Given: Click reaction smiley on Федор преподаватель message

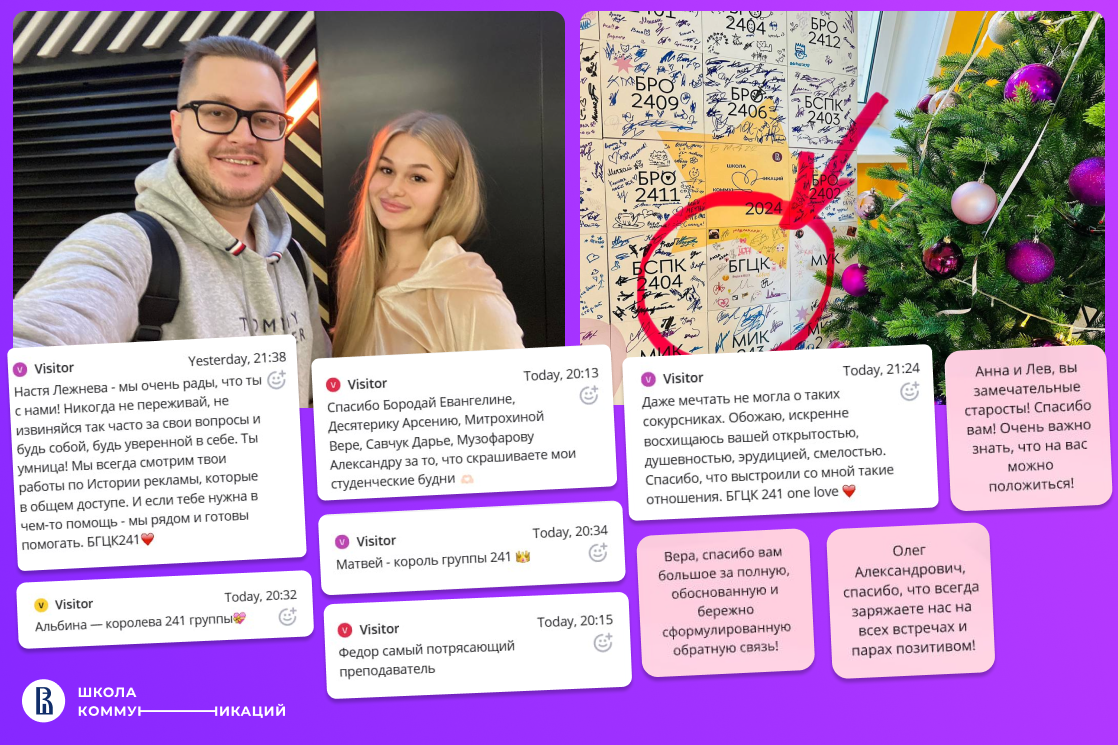Looking at the screenshot, I should click(603, 642).
